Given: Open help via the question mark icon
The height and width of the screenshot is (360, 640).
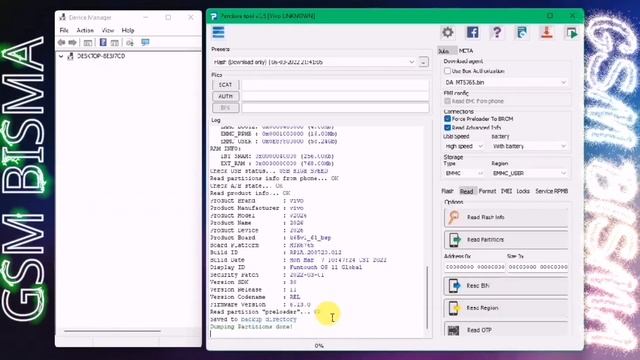Looking at the screenshot, I should pos(497,32).
